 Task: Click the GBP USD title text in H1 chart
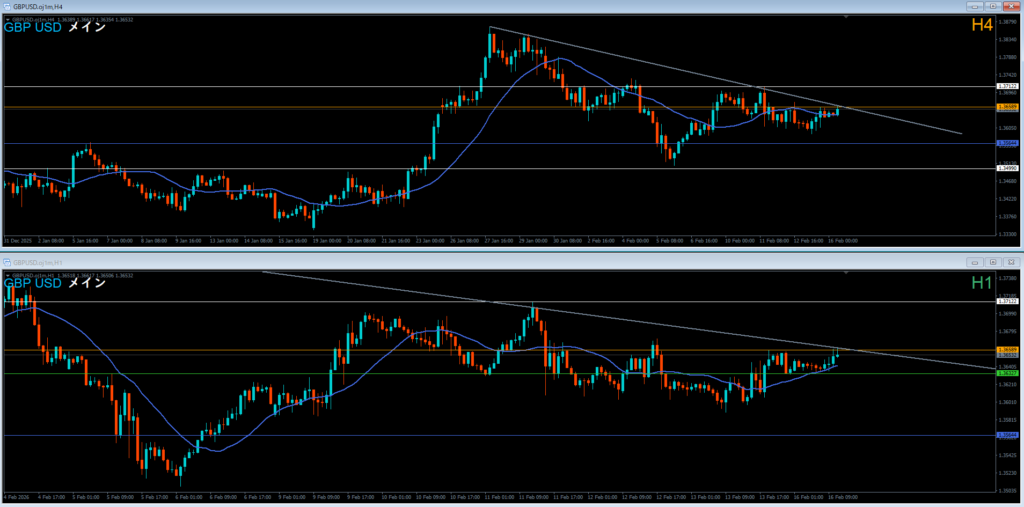[x=33, y=284]
